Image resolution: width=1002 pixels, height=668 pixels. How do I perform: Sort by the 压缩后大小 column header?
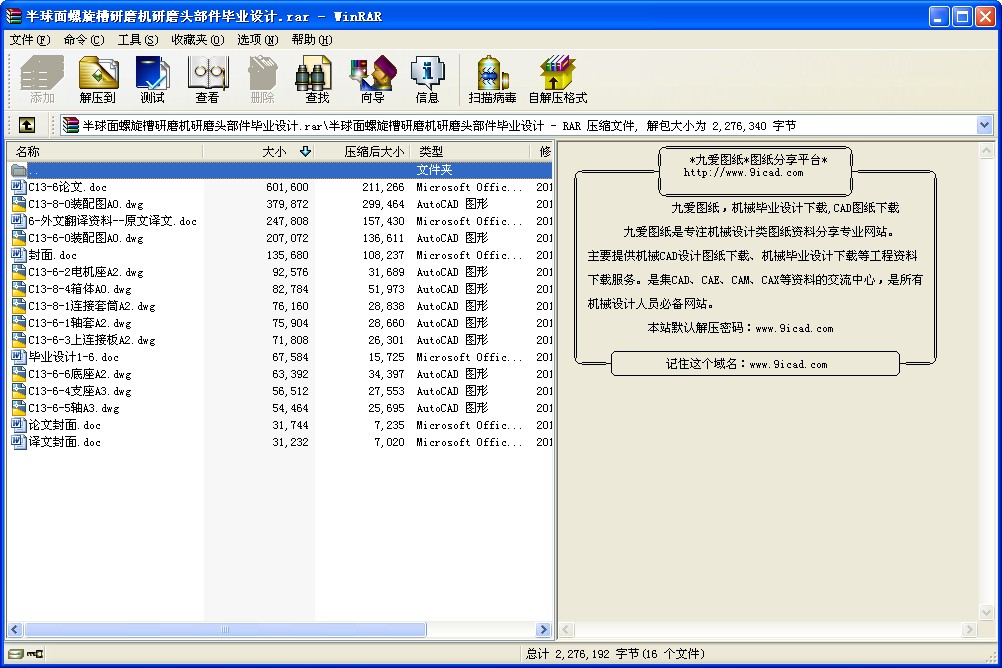point(362,151)
